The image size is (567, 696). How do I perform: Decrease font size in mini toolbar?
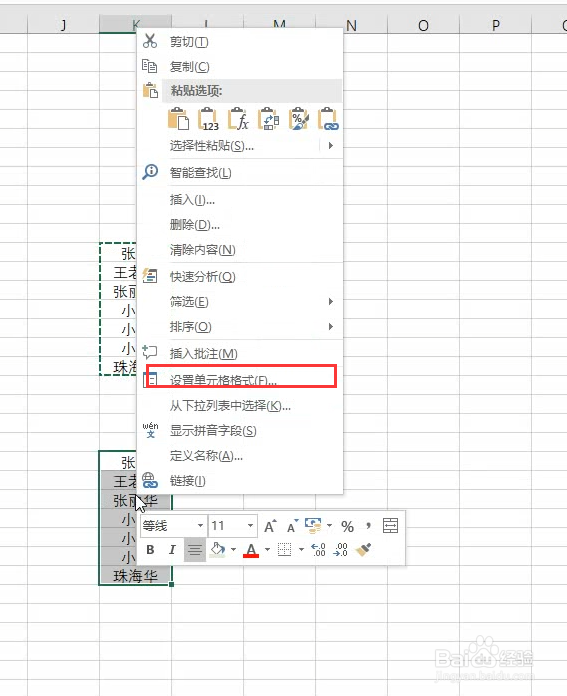[x=293, y=526]
